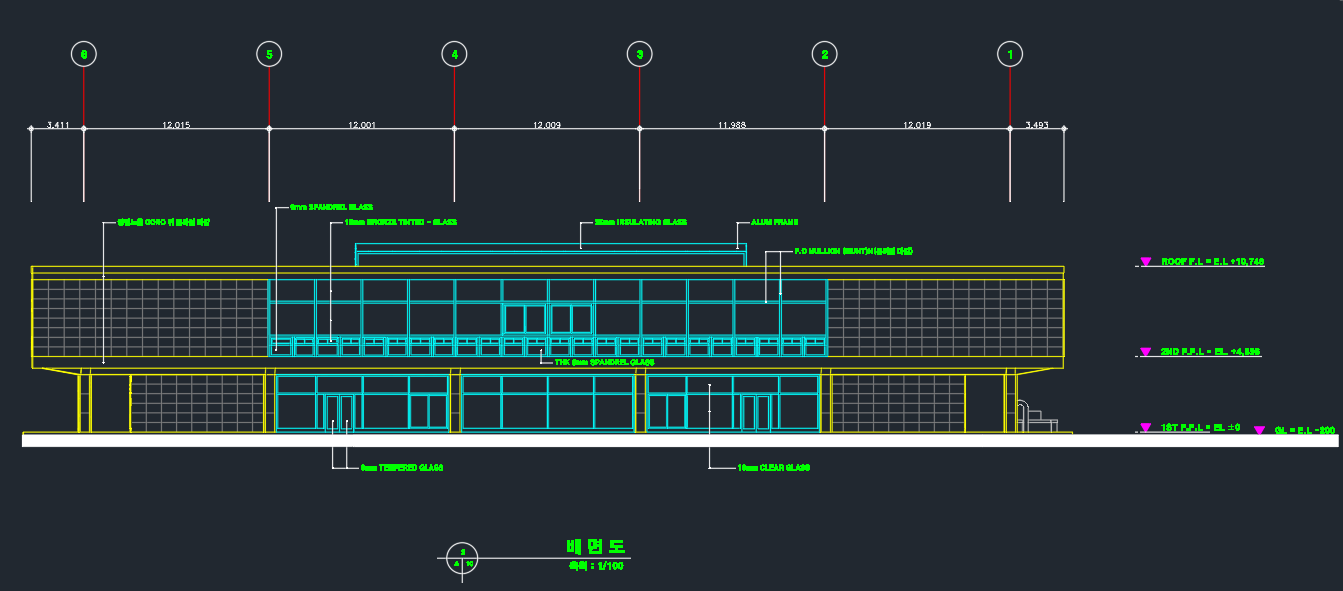Select grid bubble number 4
1343x591 pixels.
click(x=454, y=55)
